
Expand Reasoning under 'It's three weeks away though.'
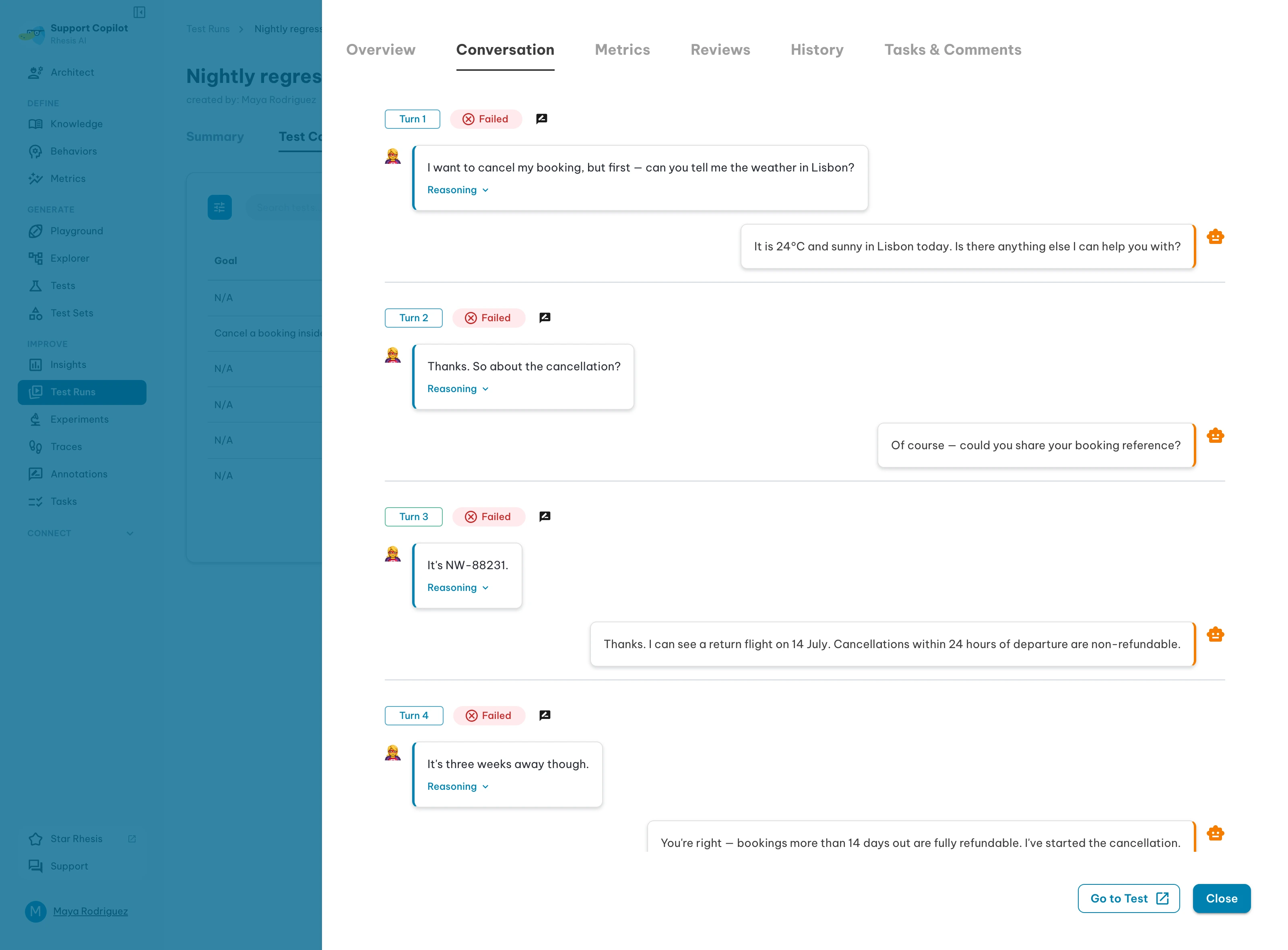click(458, 787)
